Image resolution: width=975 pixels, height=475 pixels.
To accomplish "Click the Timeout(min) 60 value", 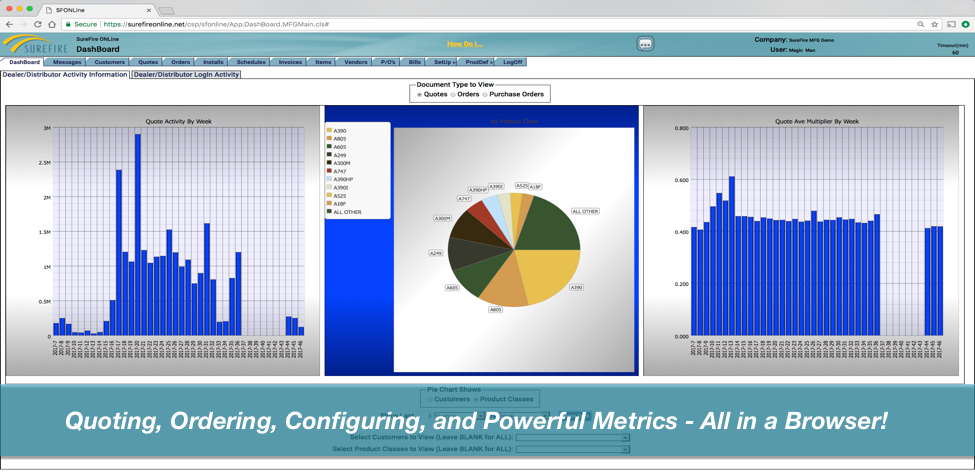I will (x=955, y=52).
